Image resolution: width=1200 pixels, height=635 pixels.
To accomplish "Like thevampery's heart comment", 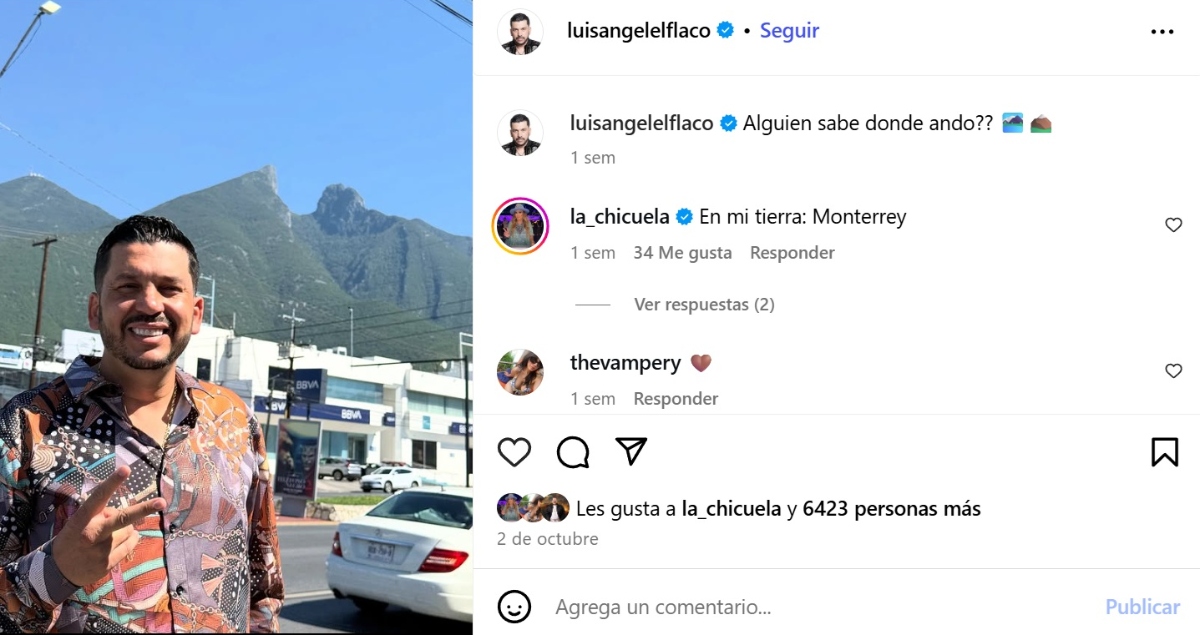I will (1173, 371).
